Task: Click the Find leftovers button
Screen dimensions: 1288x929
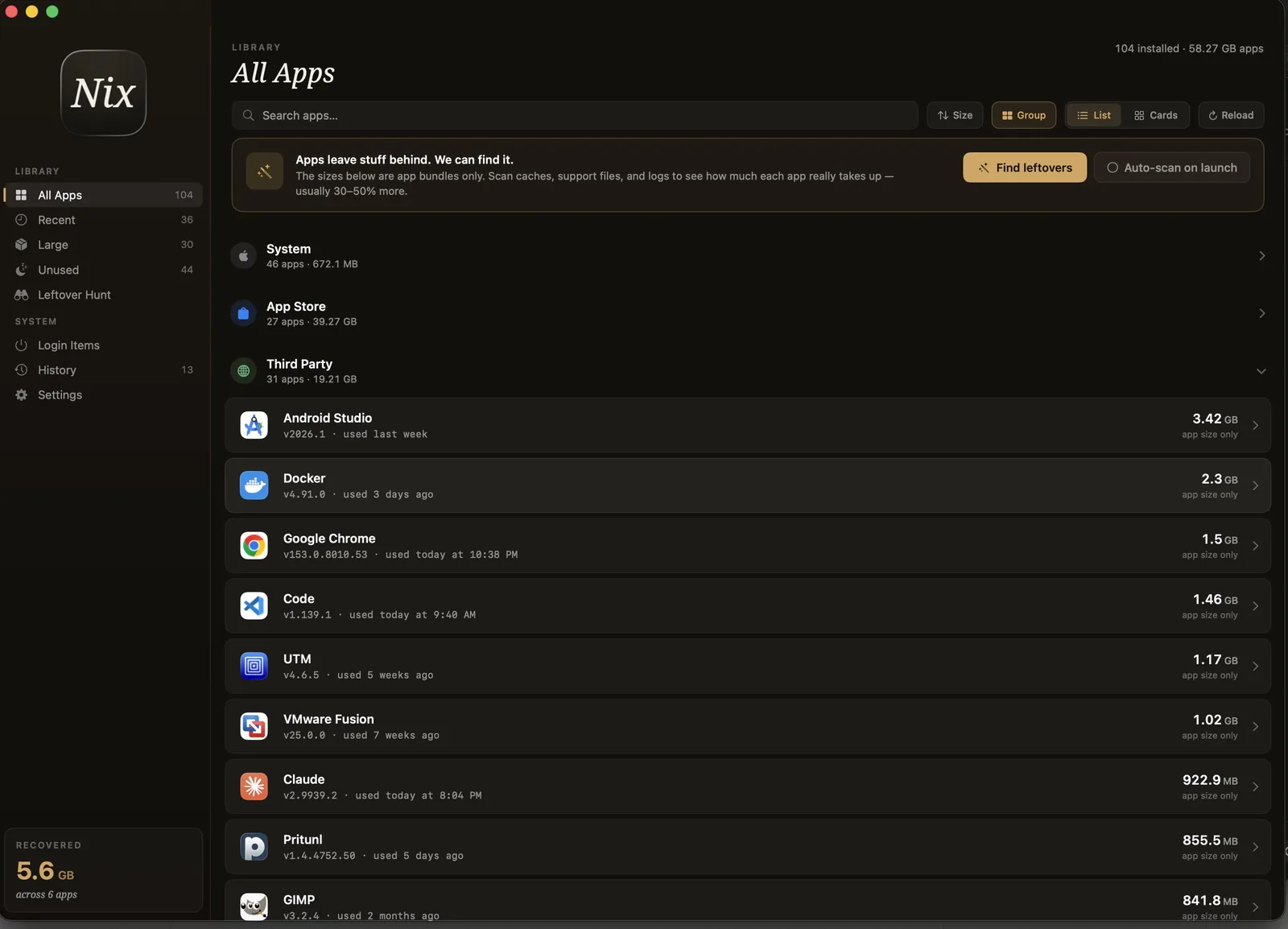Action: [1025, 167]
